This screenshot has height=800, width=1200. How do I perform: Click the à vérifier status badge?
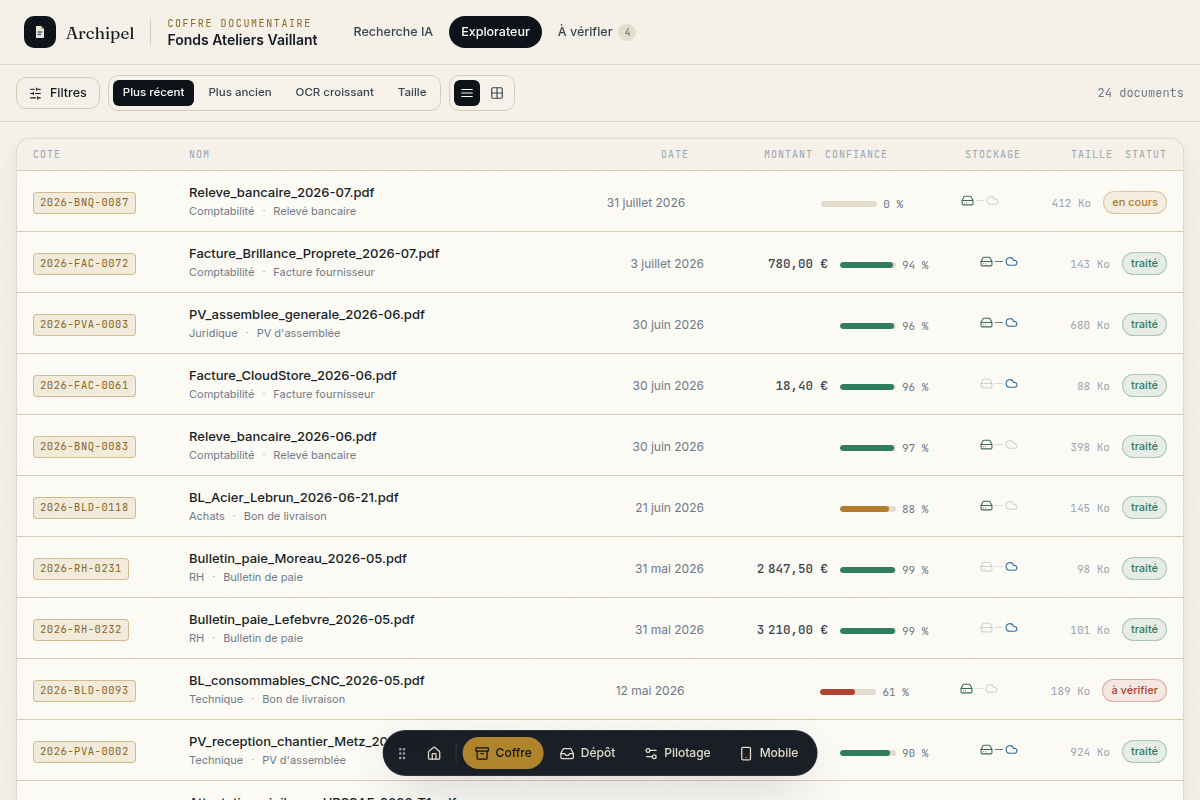click(1134, 690)
